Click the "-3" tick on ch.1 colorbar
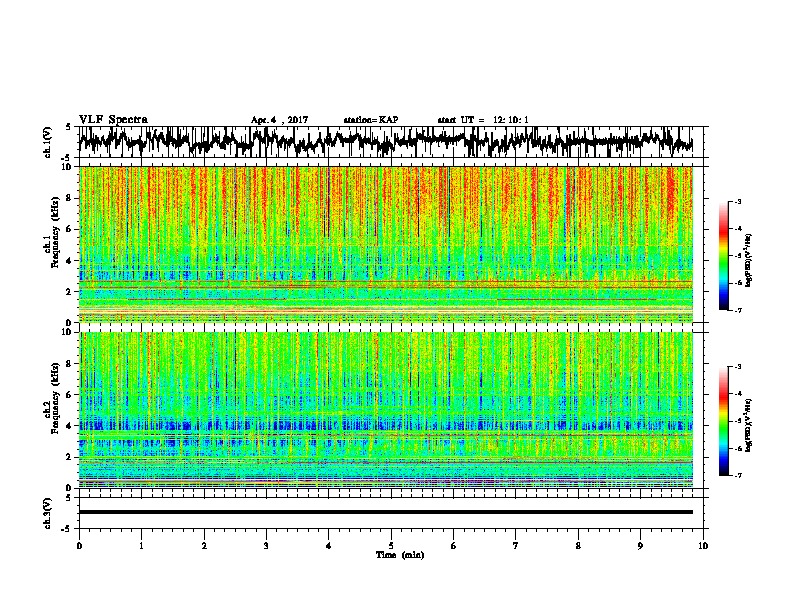Screen dimensions: 792x612 pos(737,202)
